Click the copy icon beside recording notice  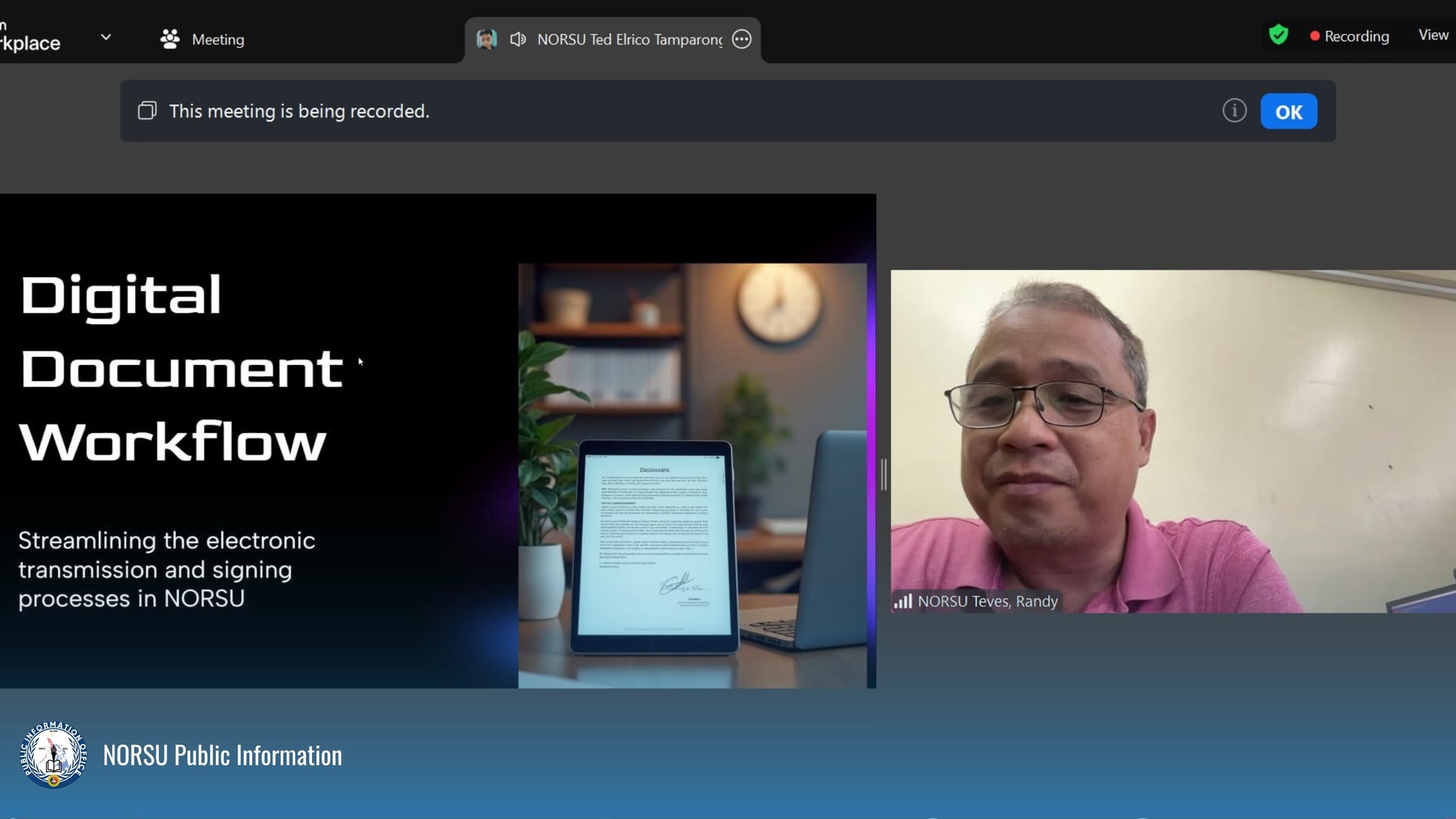tap(147, 111)
